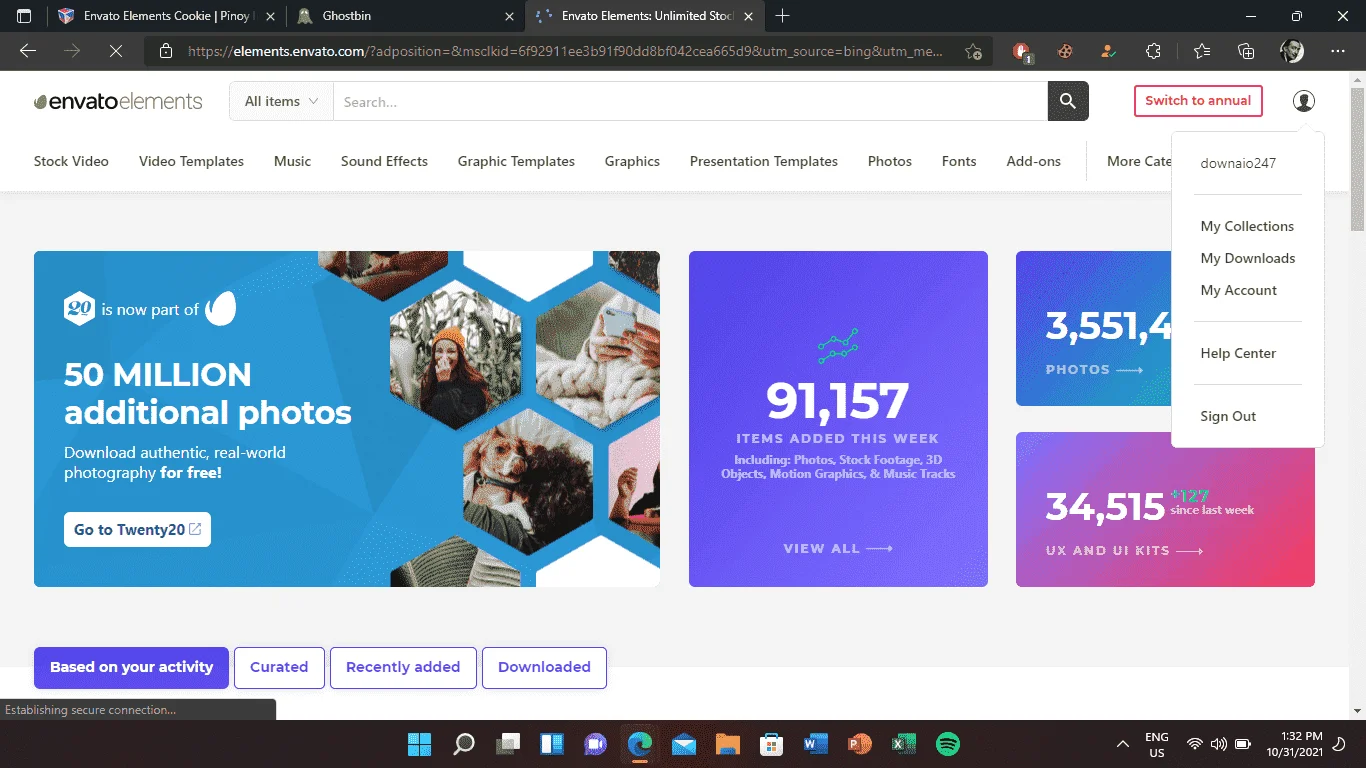1366x768 pixels.
Task: Click the Switch to annual button
Action: (x=1198, y=101)
